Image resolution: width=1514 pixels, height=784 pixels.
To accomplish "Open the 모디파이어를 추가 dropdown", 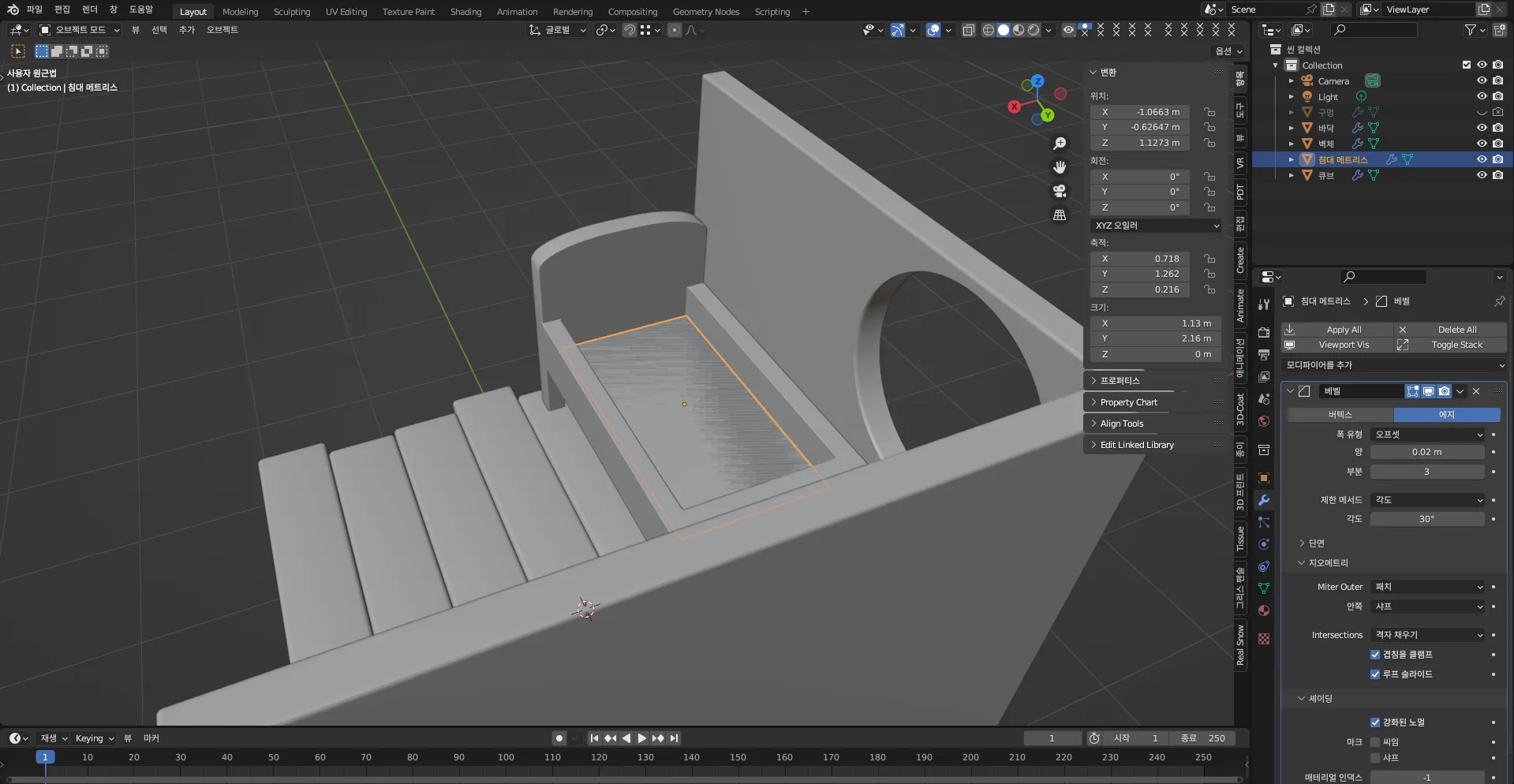I will 1394,365.
